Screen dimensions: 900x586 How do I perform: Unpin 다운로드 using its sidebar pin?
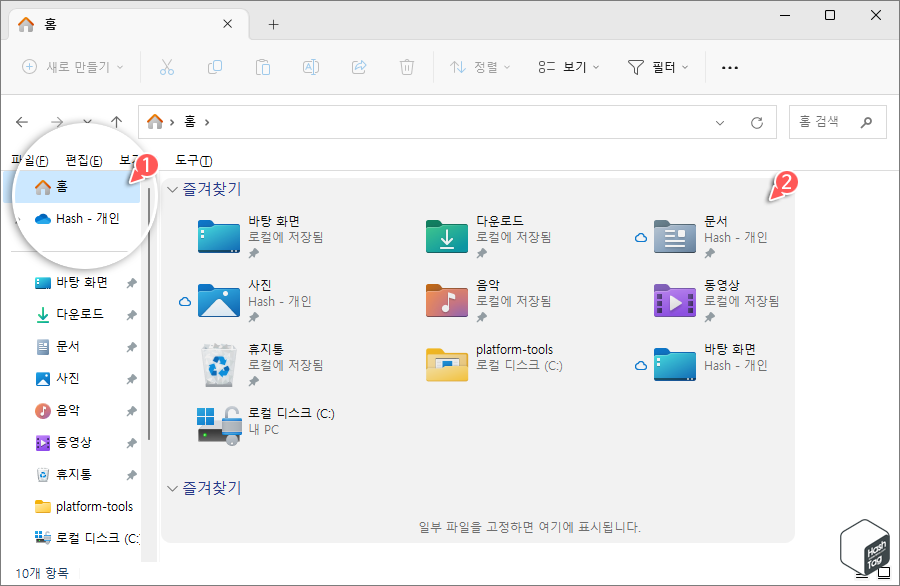(x=131, y=315)
